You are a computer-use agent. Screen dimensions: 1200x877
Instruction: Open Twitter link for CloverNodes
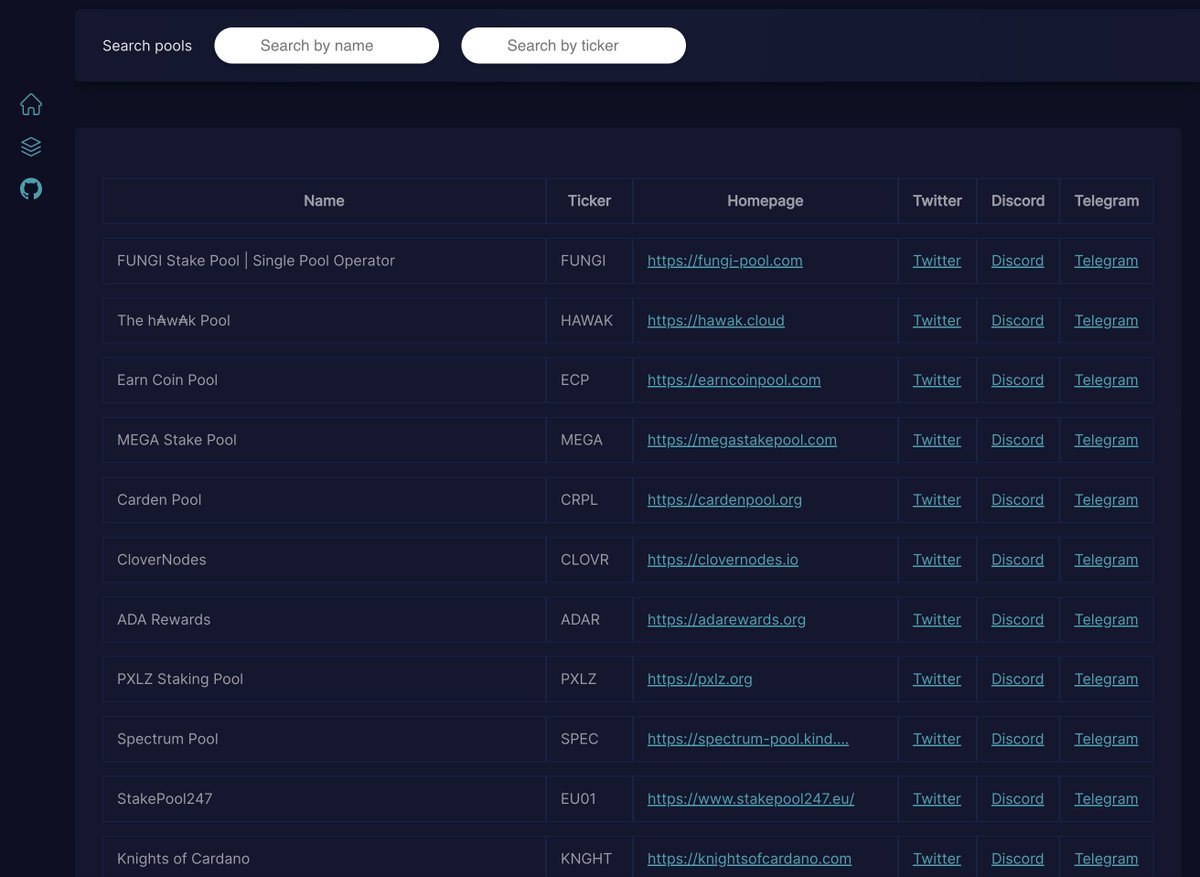(x=937, y=560)
